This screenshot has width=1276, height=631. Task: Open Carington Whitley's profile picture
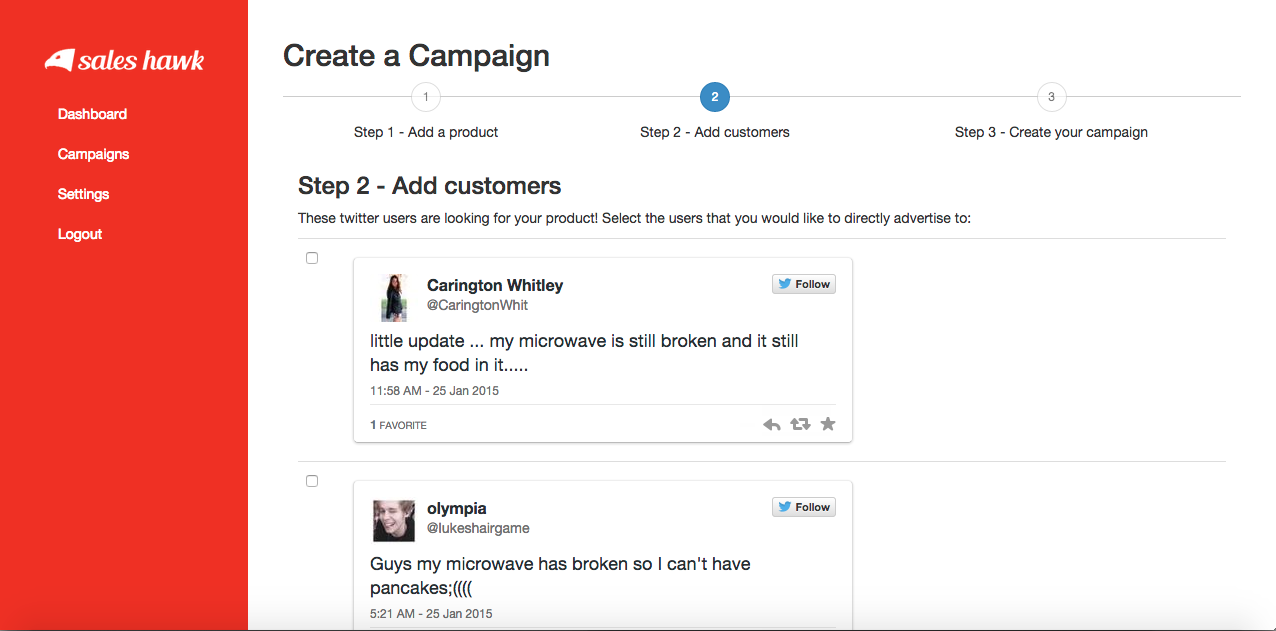click(x=393, y=297)
